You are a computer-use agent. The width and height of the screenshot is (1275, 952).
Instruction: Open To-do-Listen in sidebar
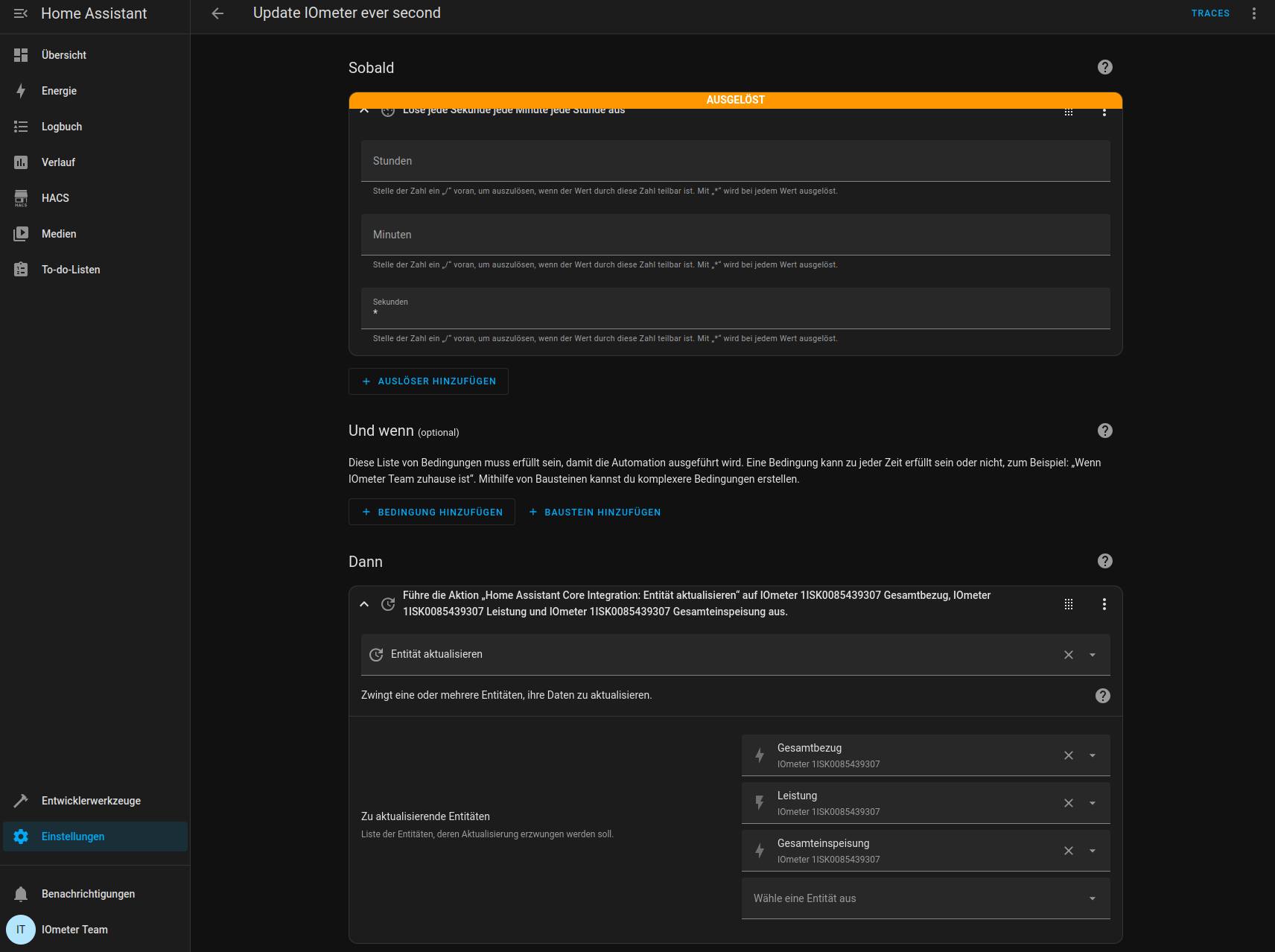(95, 270)
